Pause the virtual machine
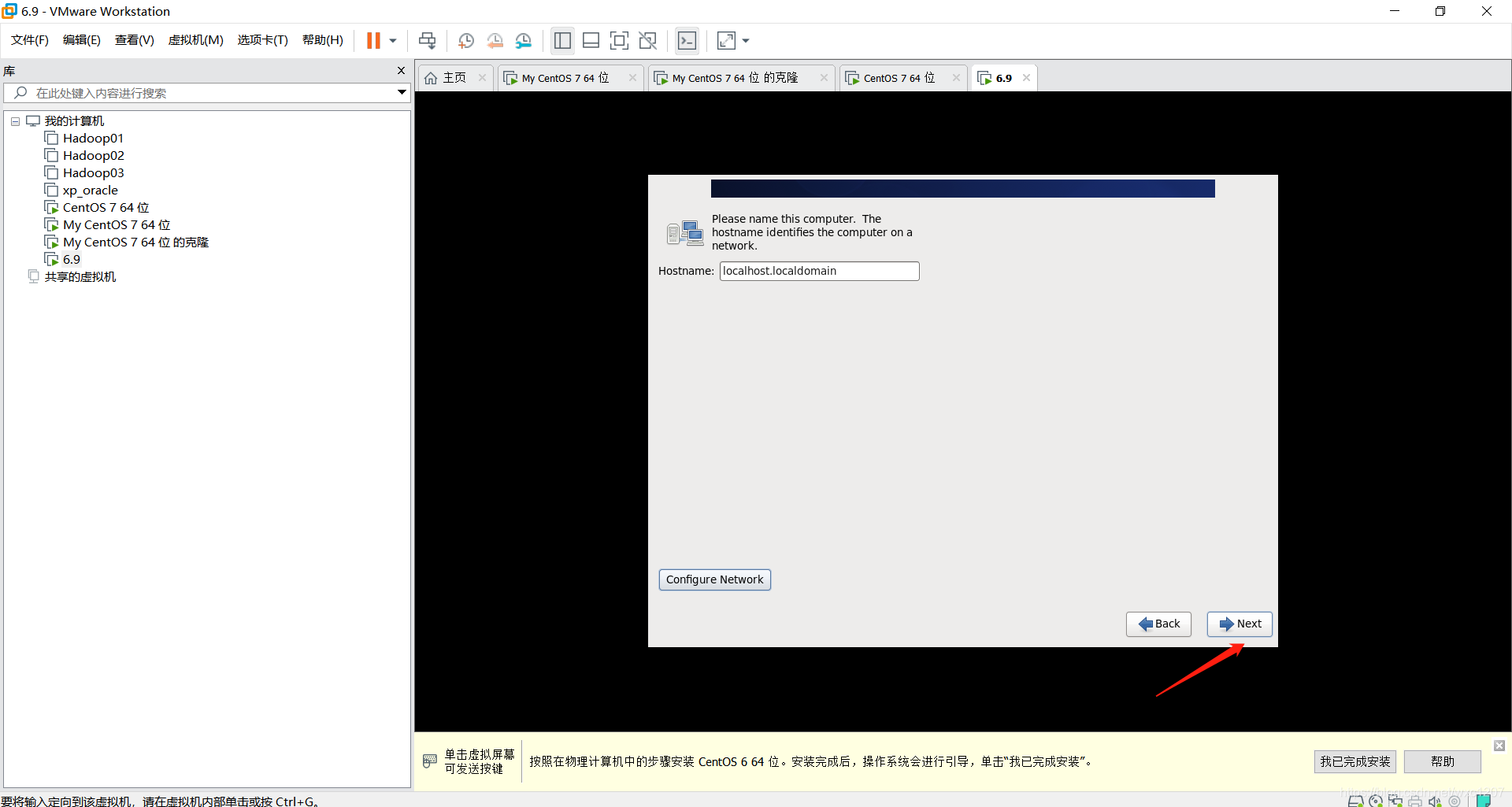 [x=373, y=40]
